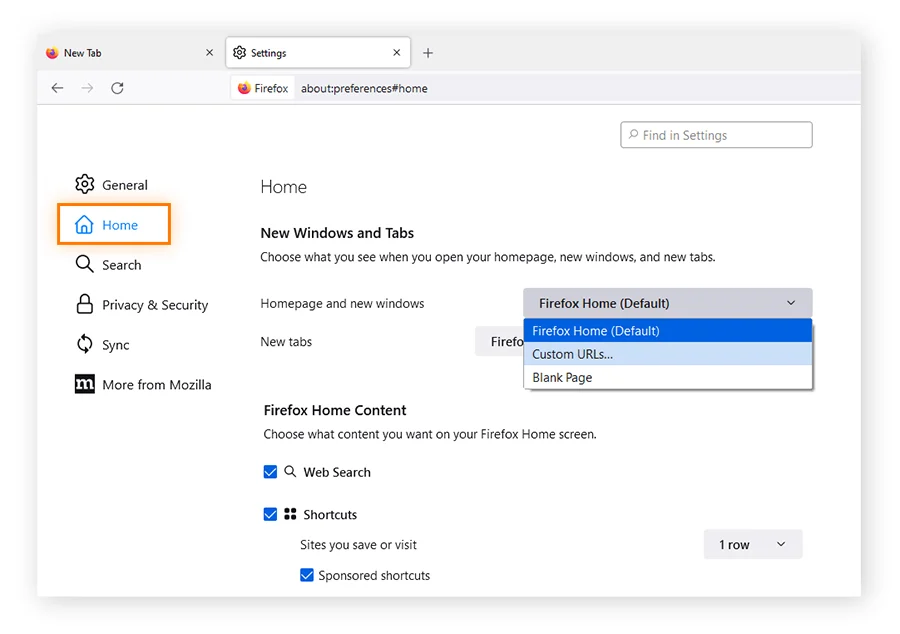900x634 pixels.
Task: Open the New tabs dropdown
Action: pos(499,341)
